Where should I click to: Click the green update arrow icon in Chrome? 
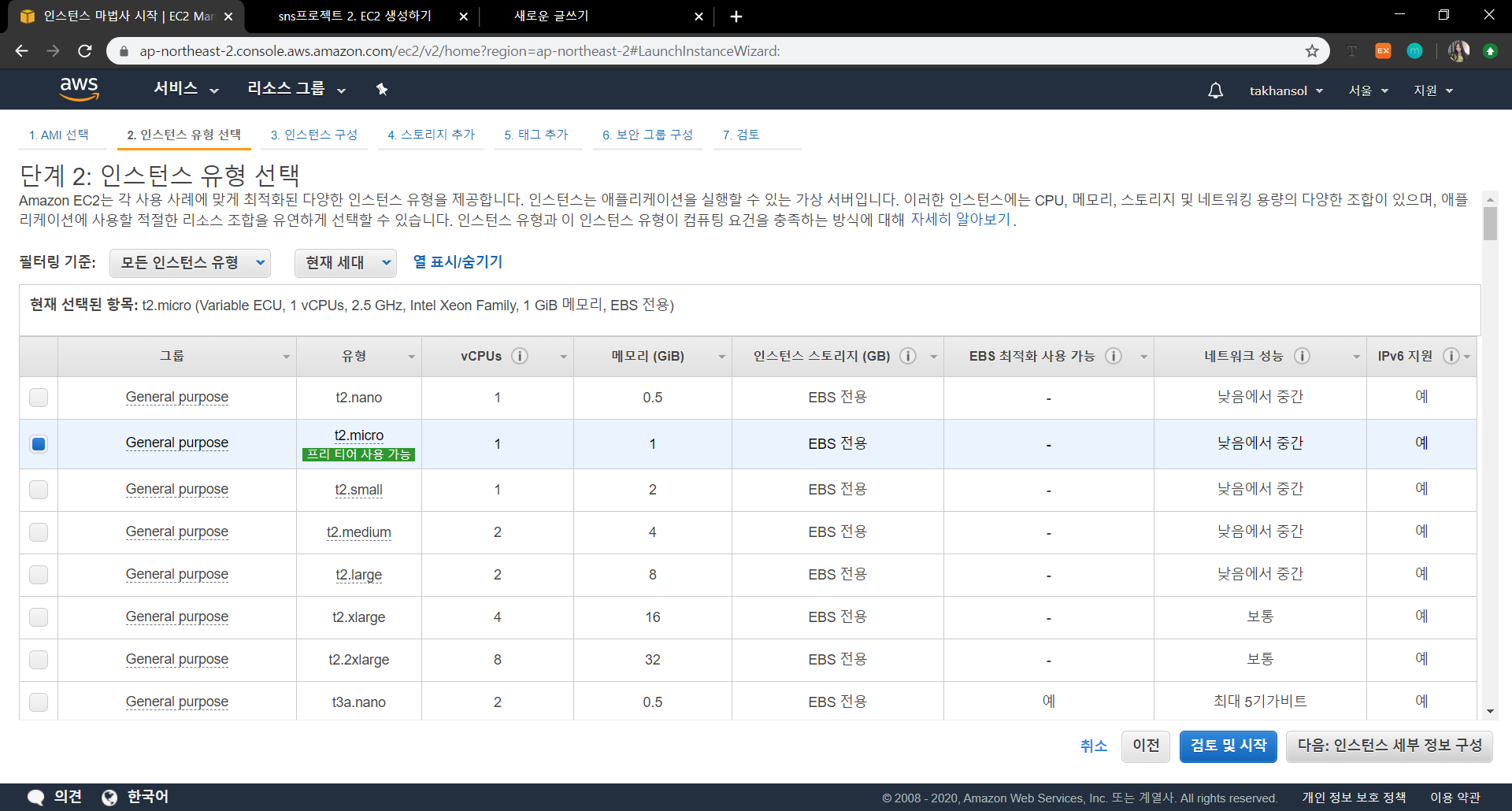1490,51
